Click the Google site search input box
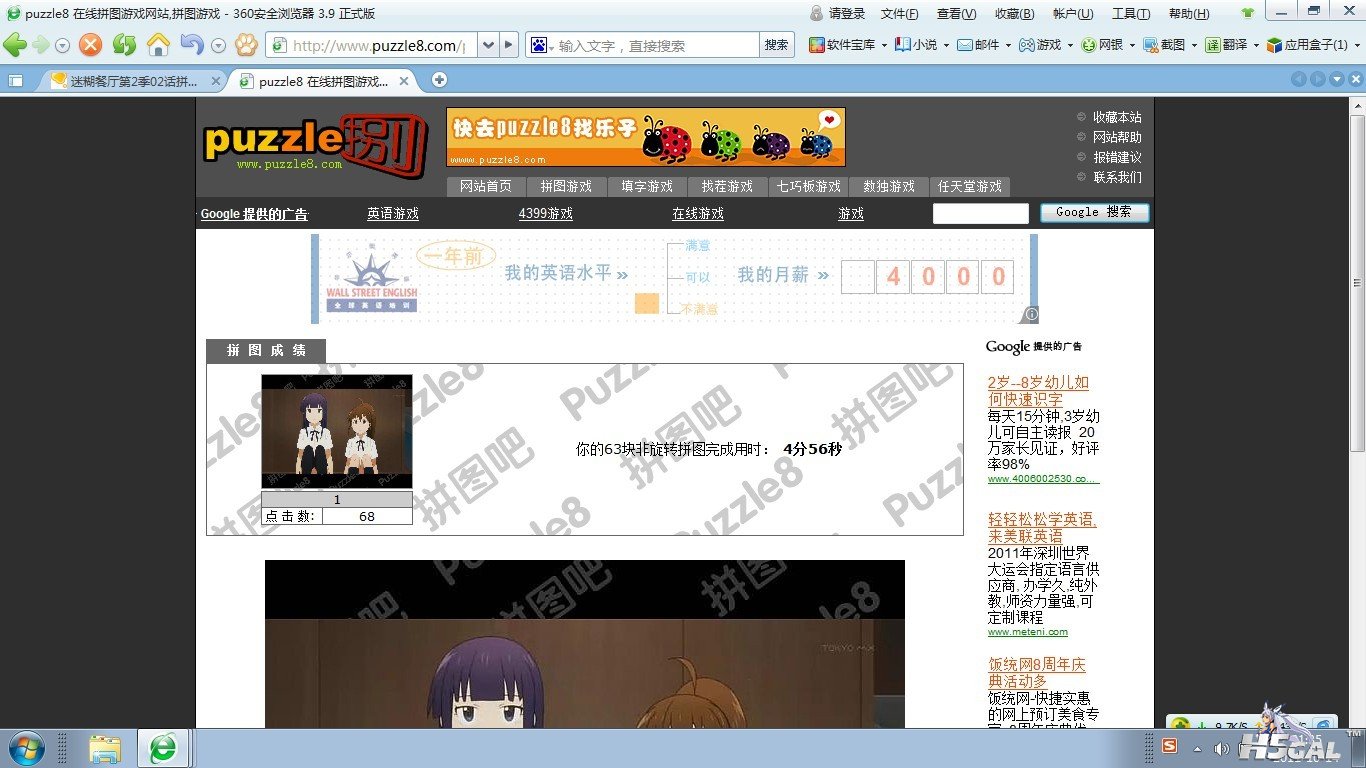 (x=981, y=214)
